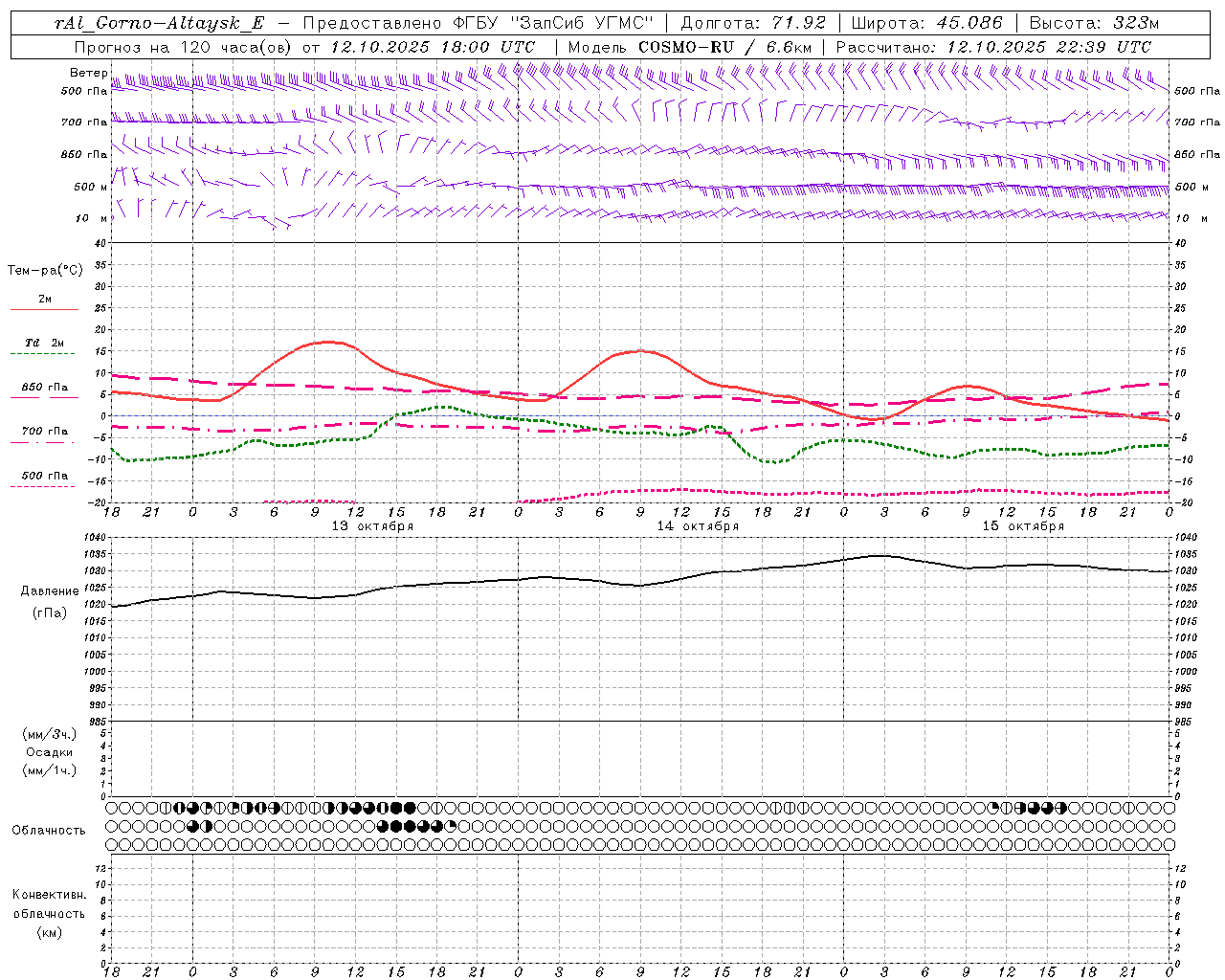This screenshot has width=1225, height=980.
Task: Click the Давление section label
Action: [50, 591]
